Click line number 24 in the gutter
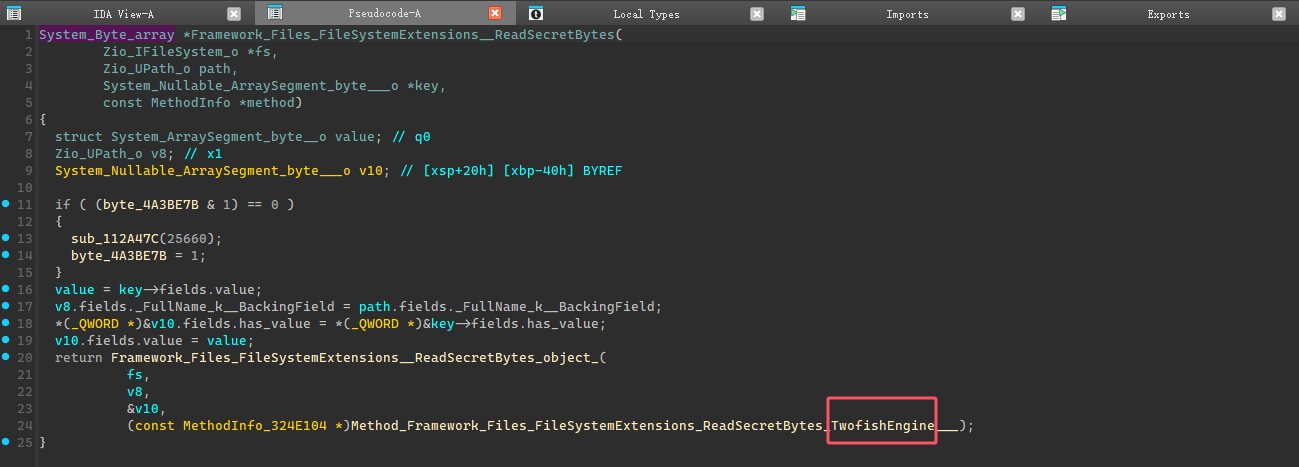The image size is (1299, 467). (x=26, y=426)
